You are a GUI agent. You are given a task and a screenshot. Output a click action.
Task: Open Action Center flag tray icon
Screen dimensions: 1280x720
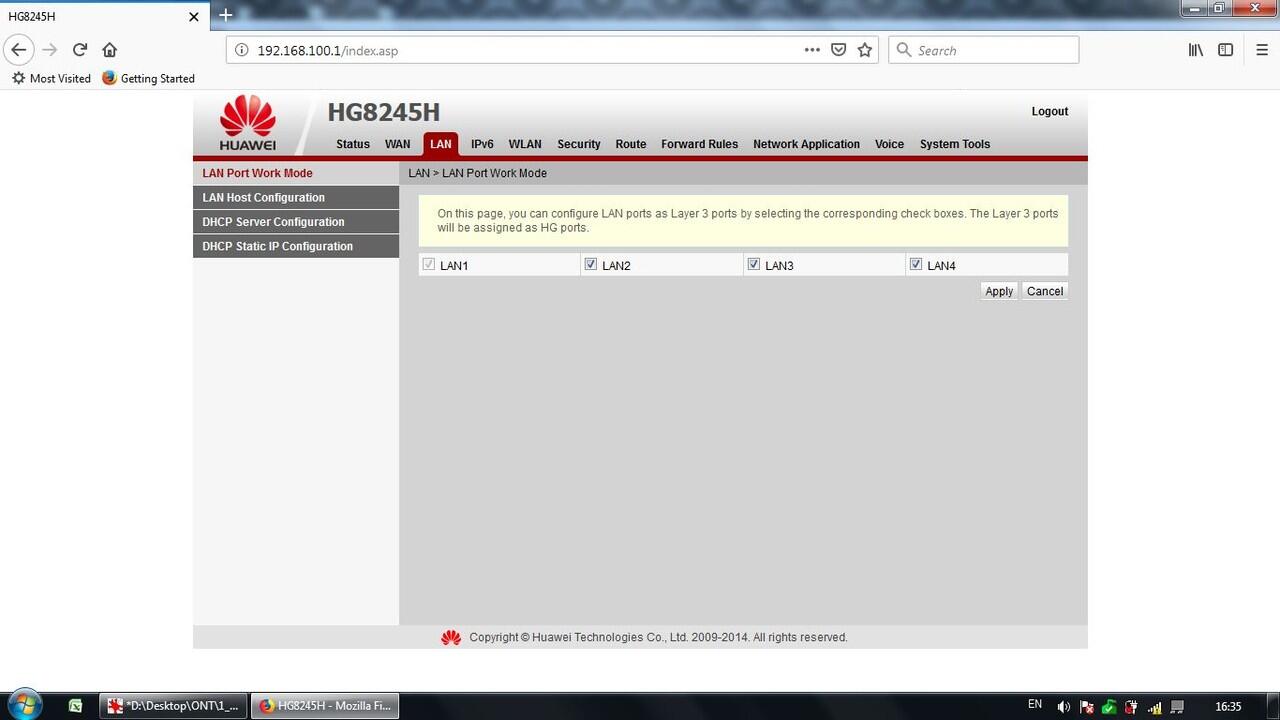1086,707
